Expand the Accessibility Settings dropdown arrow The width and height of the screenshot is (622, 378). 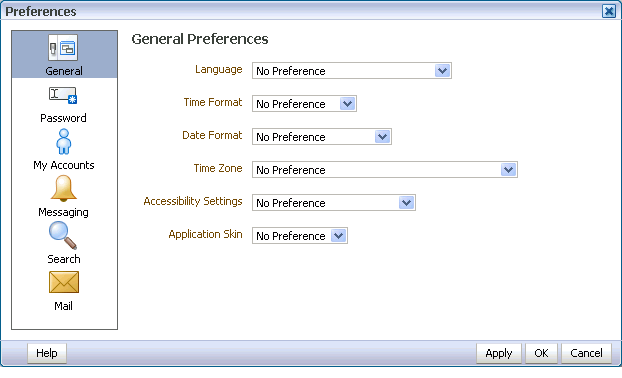(x=406, y=203)
